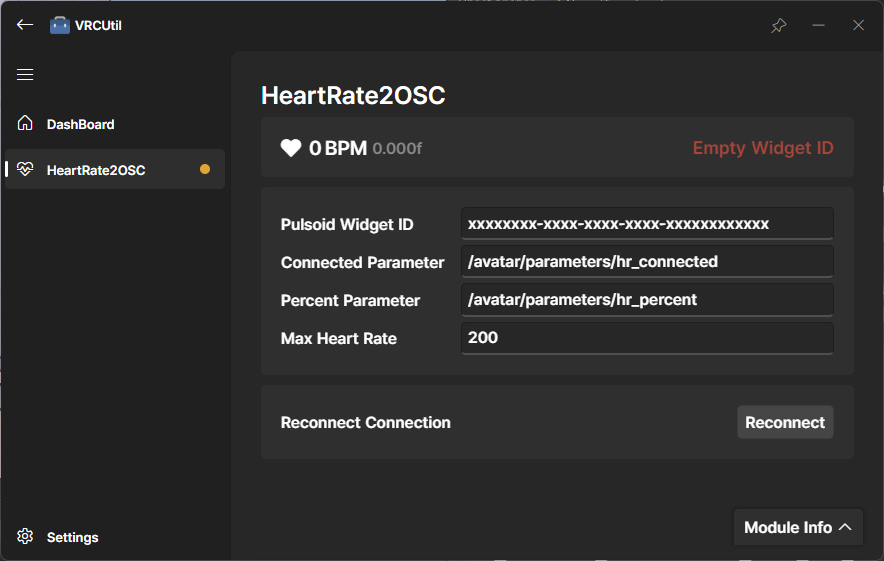Image resolution: width=884 pixels, height=561 pixels.
Task: Select the HeartRate2OSC navigation item
Action: 96,170
